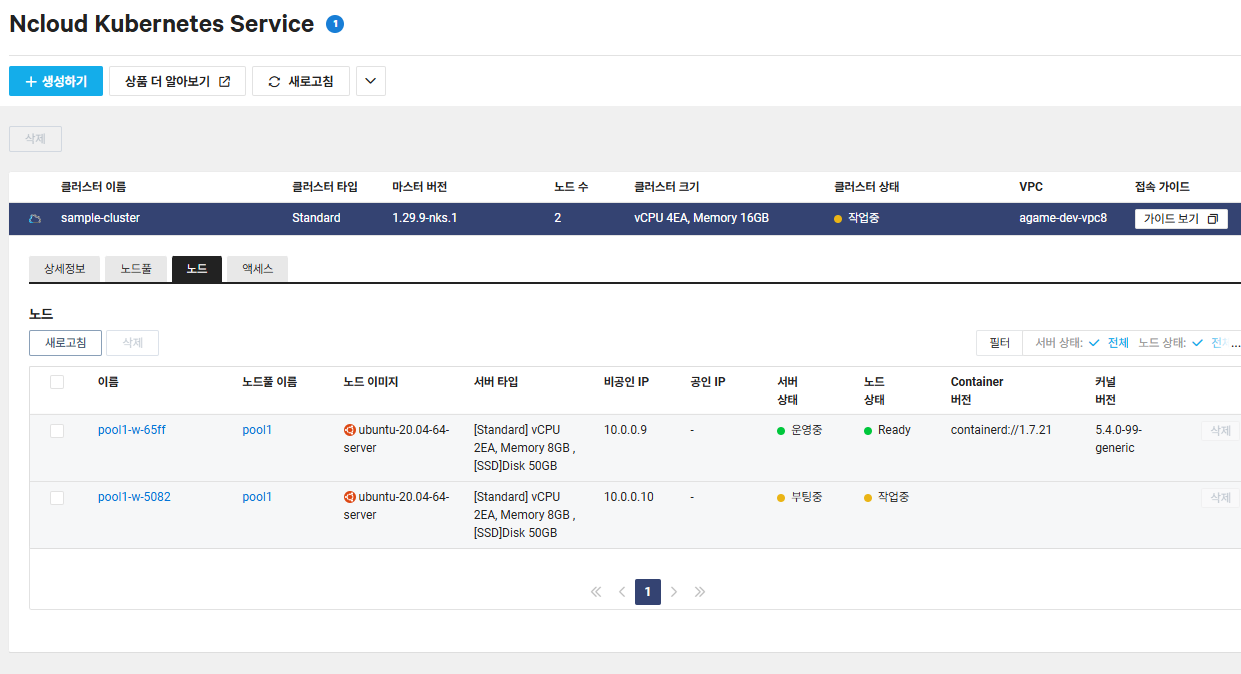Click the 노드 이미지 column header
1241x674 pixels.
(x=371, y=382)
